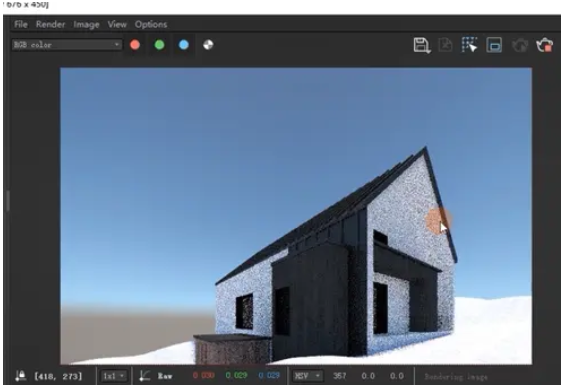Open the File menu

click(21, 24)
